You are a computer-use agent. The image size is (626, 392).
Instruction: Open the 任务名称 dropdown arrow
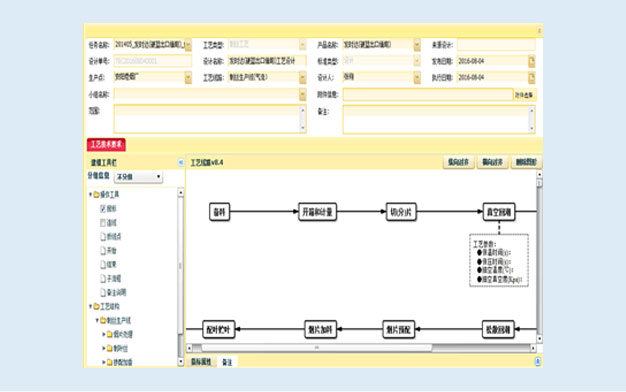[x=188, y=45]
